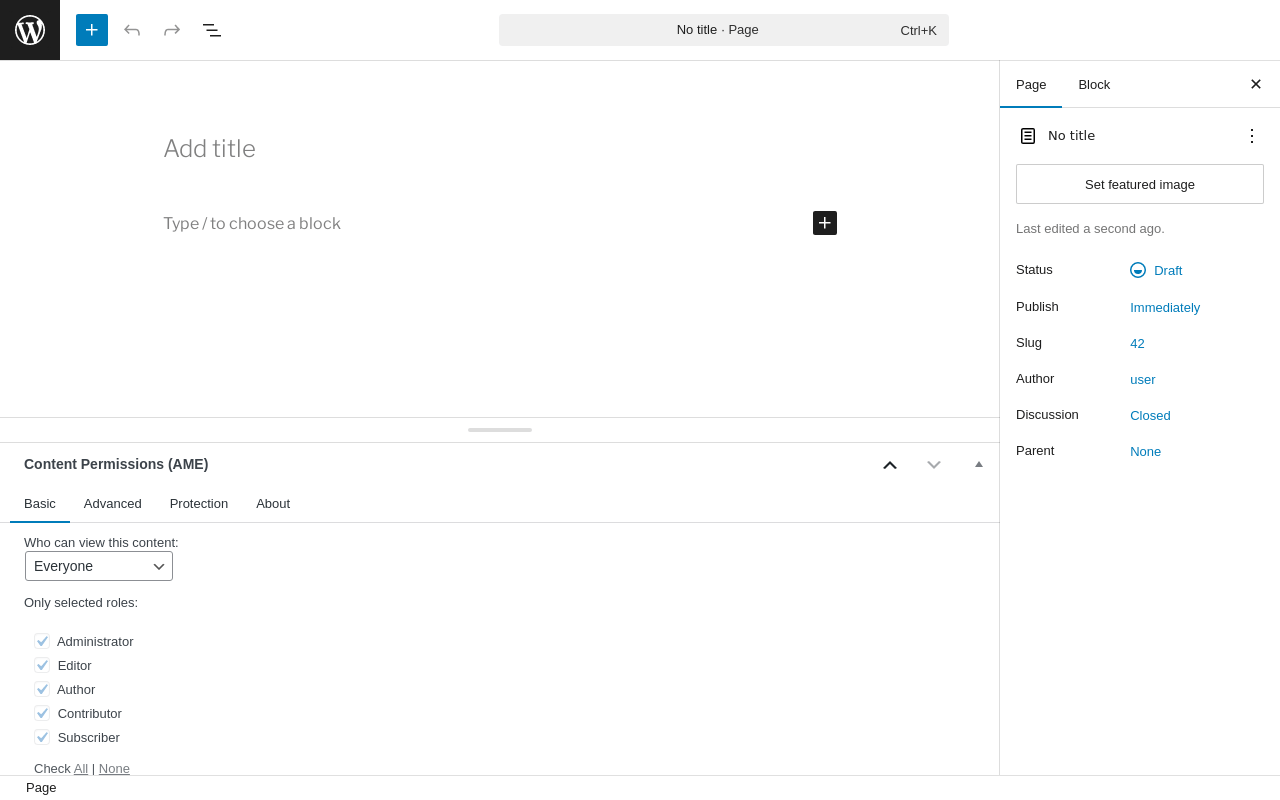Click the Check None link
This screenshot has height=800, width=1280.
114,768
